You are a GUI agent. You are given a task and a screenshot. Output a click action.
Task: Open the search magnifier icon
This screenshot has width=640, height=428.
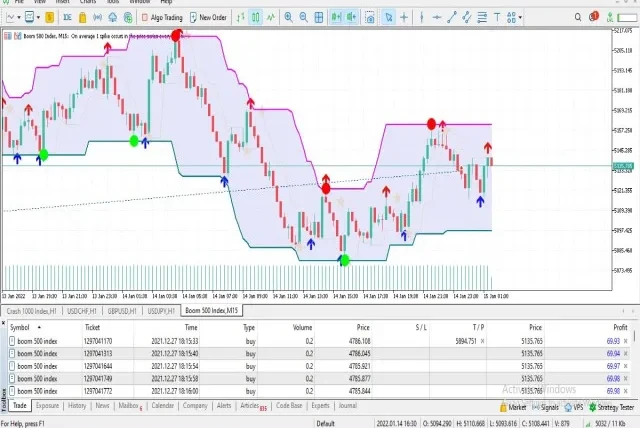pos(578,18)
